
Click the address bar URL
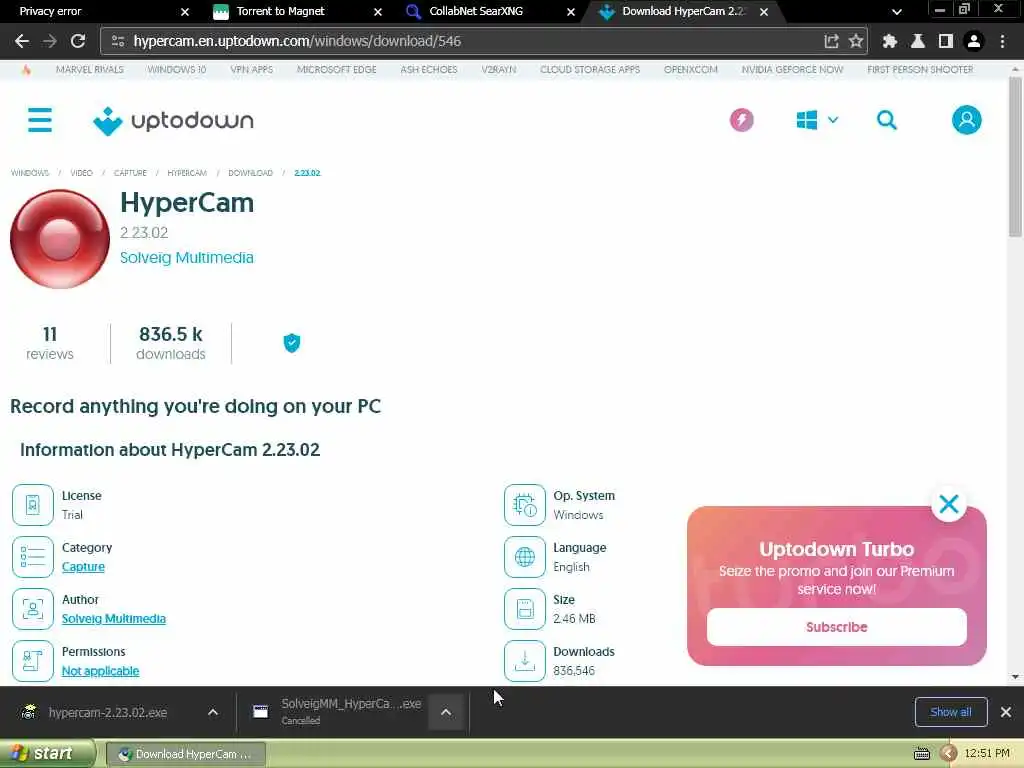point(297,41)
